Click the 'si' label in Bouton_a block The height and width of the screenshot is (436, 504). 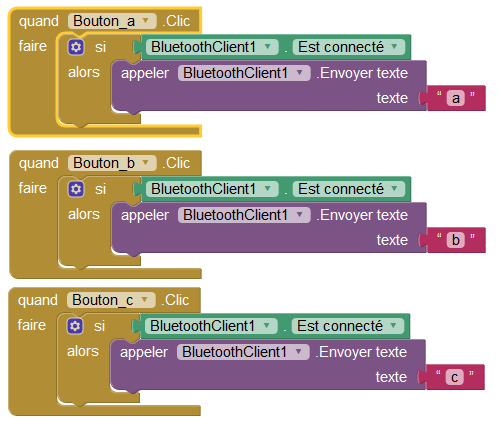[x=100, y=47]
